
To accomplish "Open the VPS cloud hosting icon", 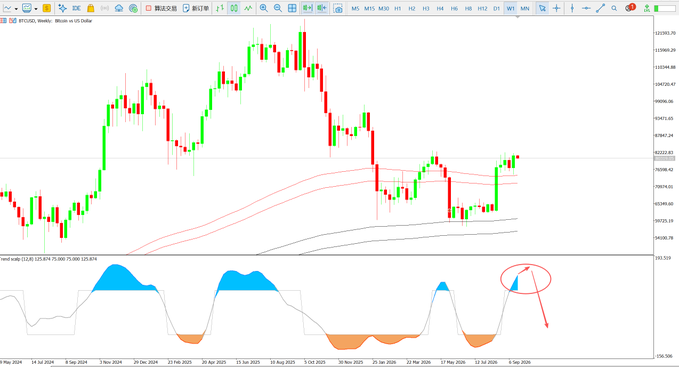I will pos(119,8).
